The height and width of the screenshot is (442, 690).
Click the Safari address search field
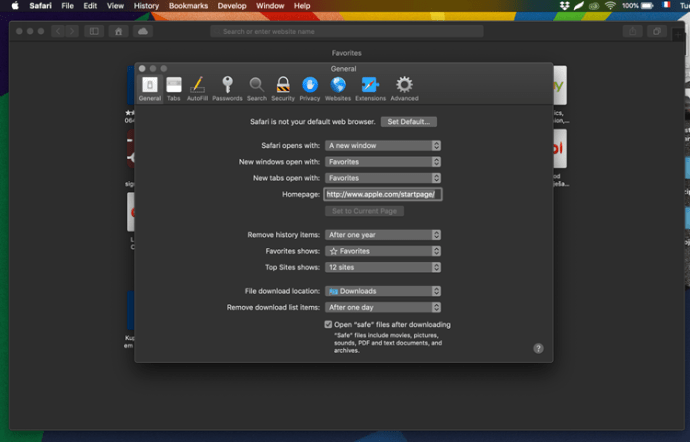click(347, 31)
